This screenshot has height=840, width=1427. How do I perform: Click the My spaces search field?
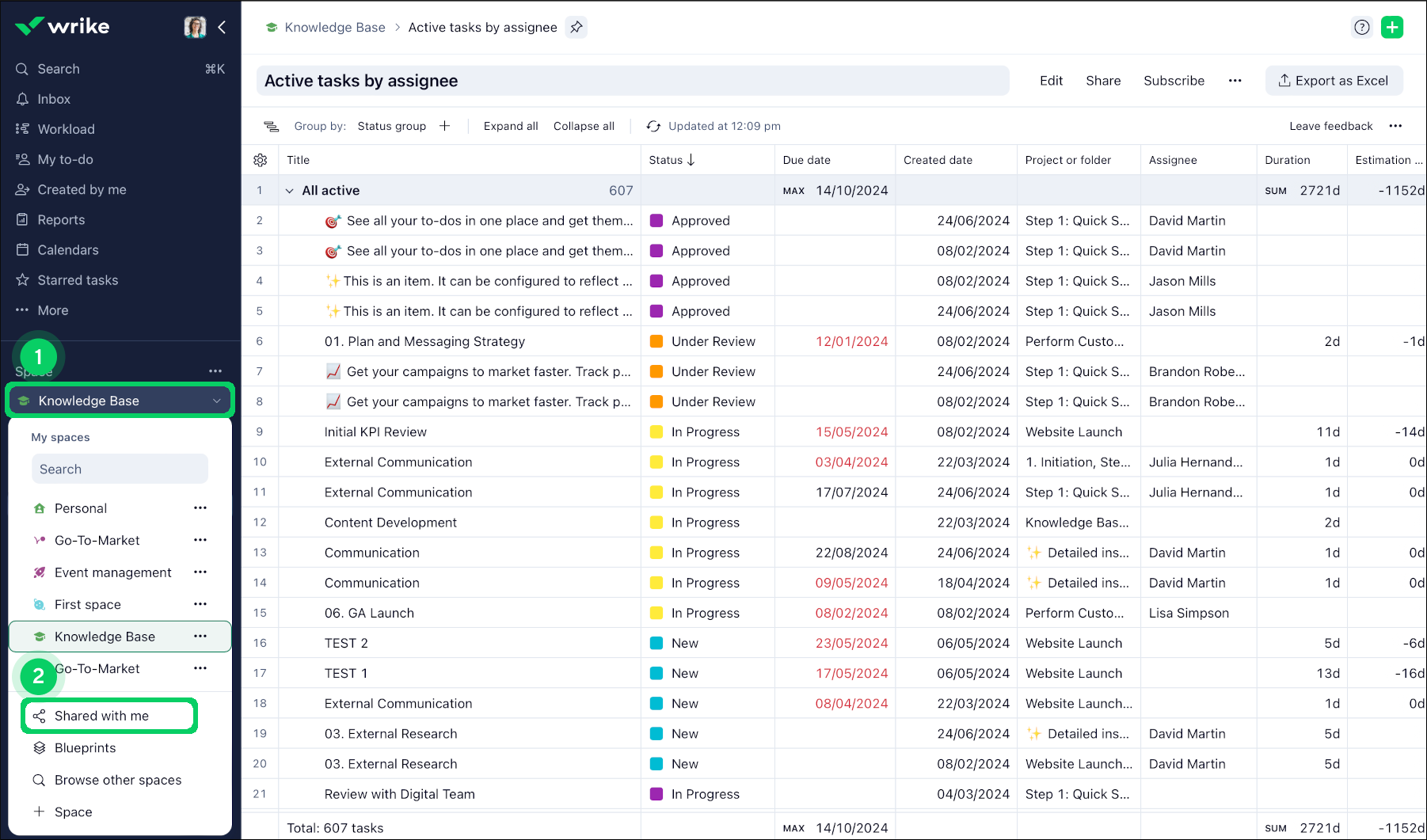pos(120,469)
